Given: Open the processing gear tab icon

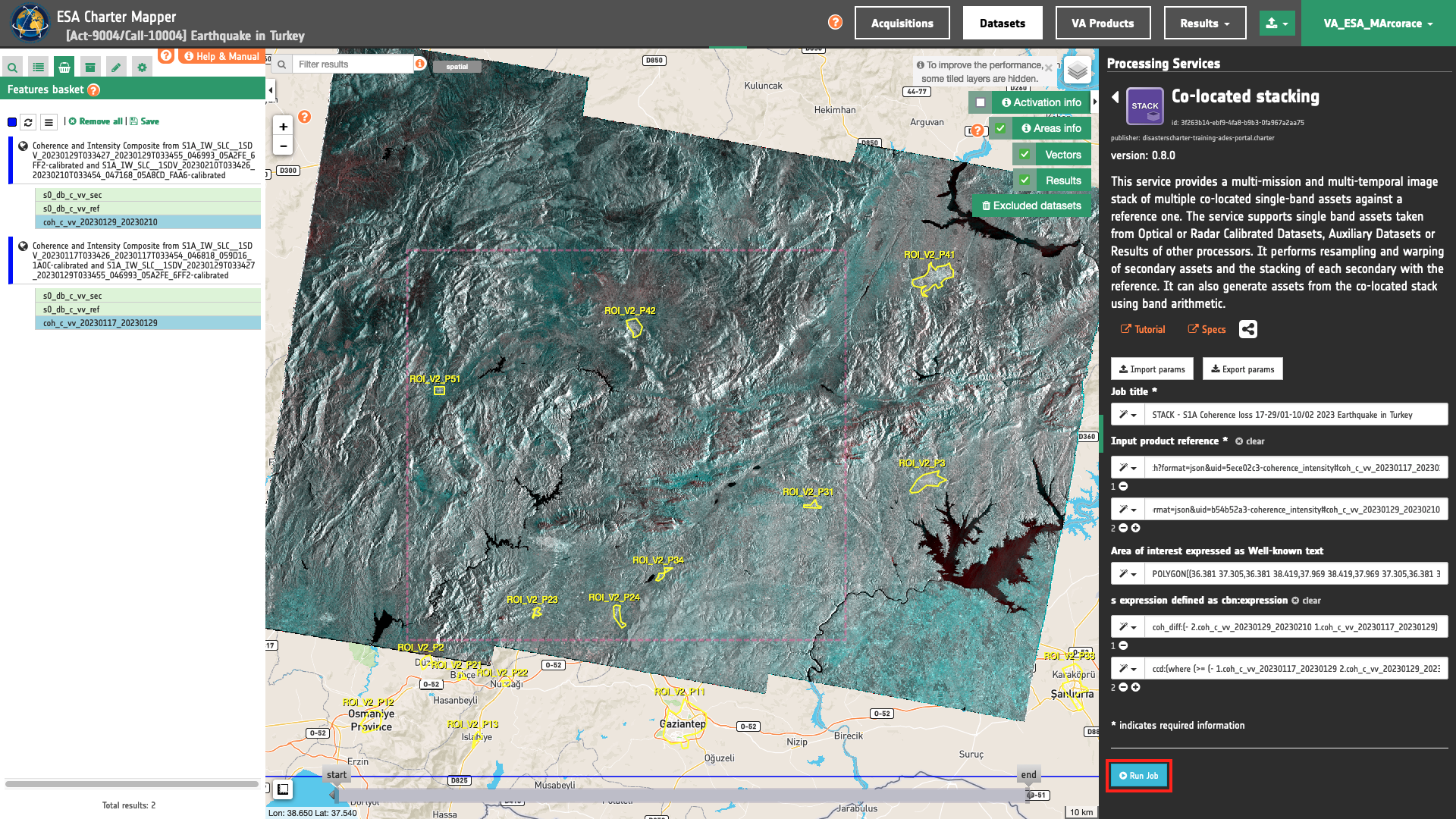Looking at the screenshot, I should point(142,67).
